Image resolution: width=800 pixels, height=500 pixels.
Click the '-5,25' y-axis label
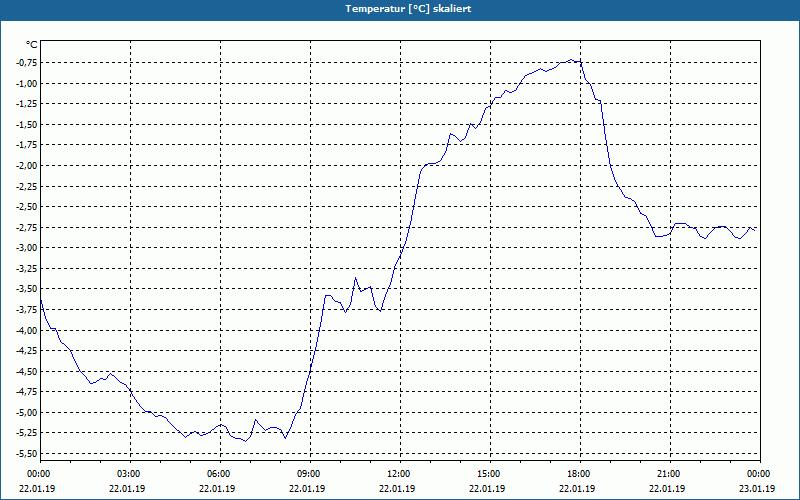pos(28,432)
